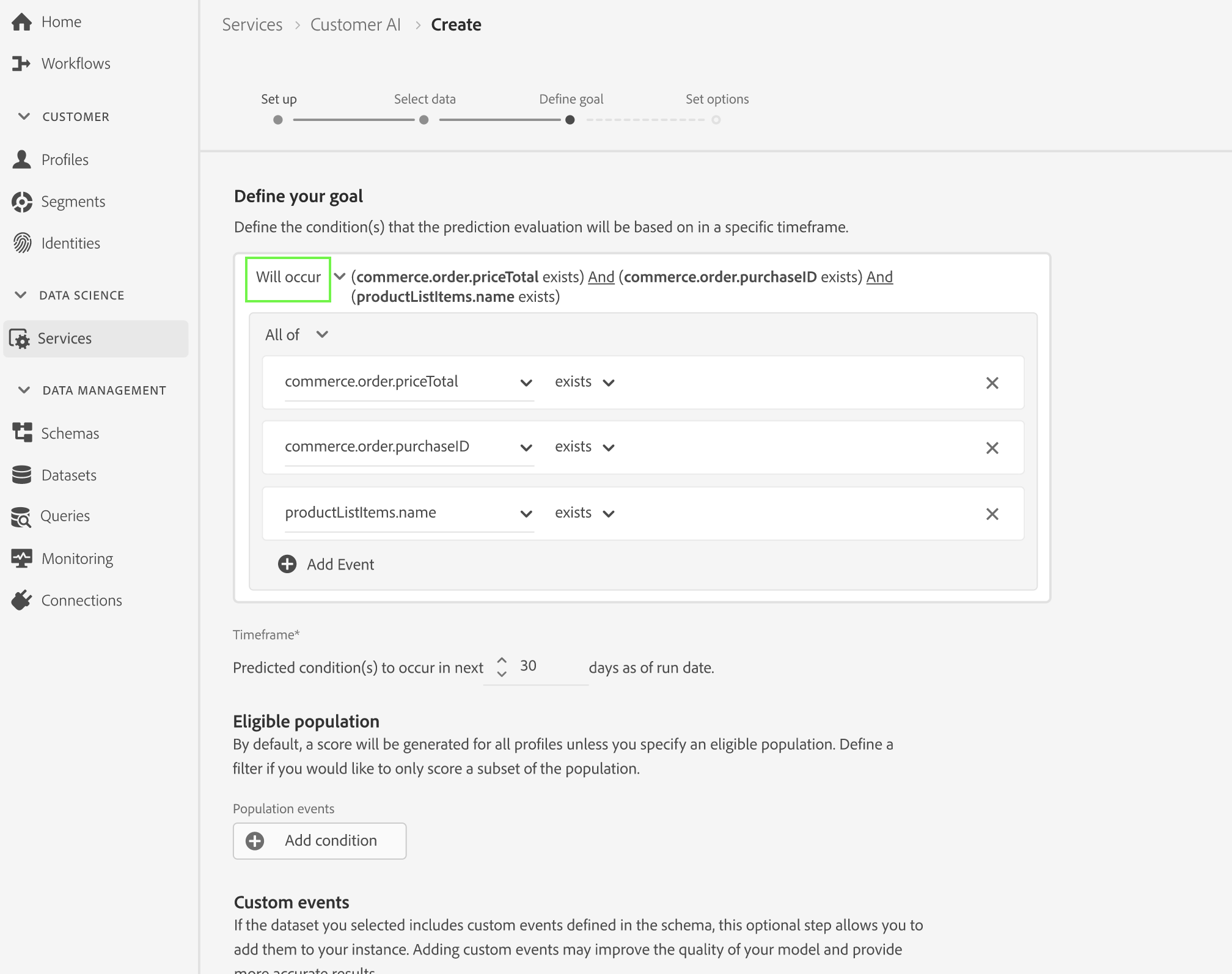
Task: Click the Datasets database icon
Action: [22, 475]
